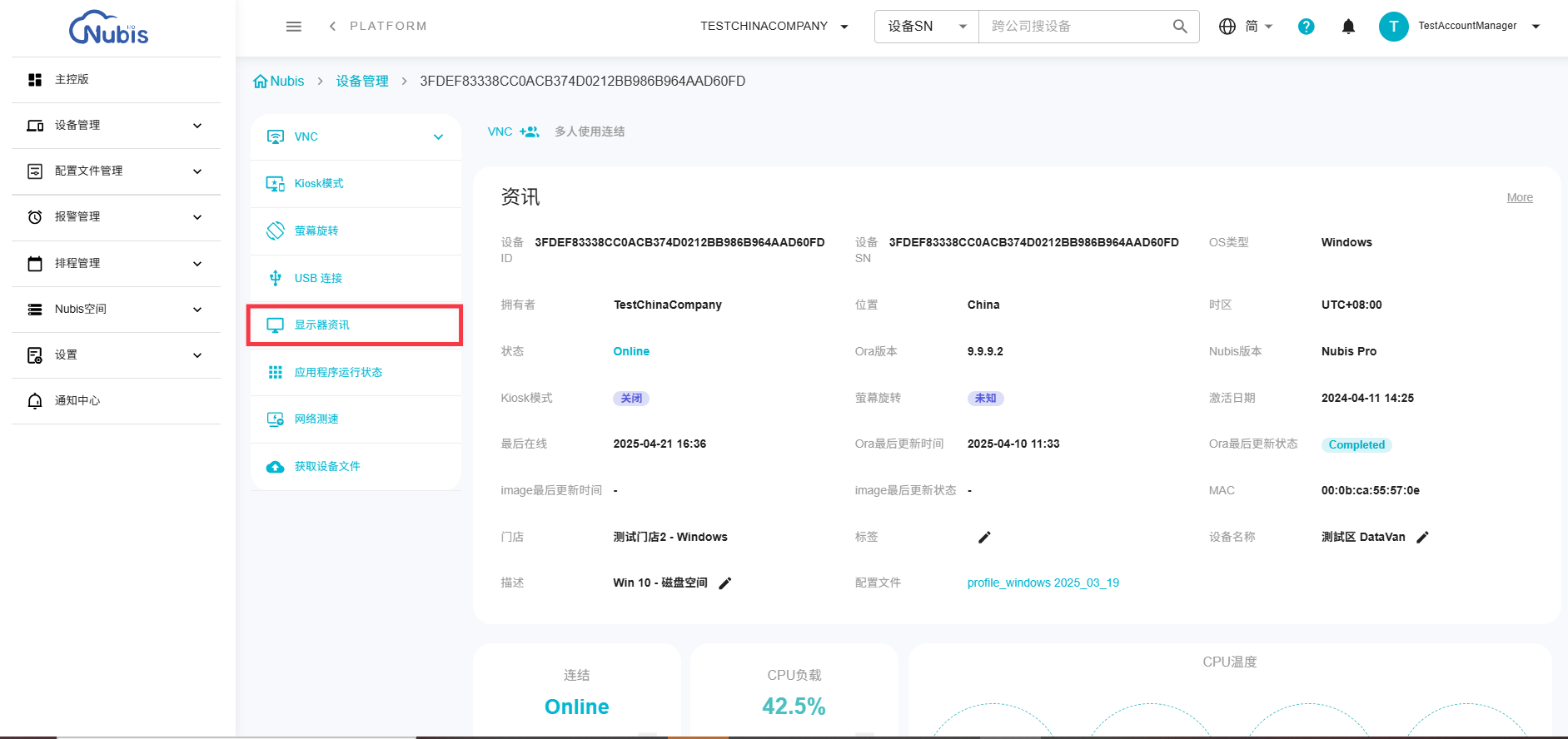Image resolution: width=1568 pixels, height=739 pixels.
Task: Expand the 设备管理 sidebar chevron
Action: click(x=197, y=126)
